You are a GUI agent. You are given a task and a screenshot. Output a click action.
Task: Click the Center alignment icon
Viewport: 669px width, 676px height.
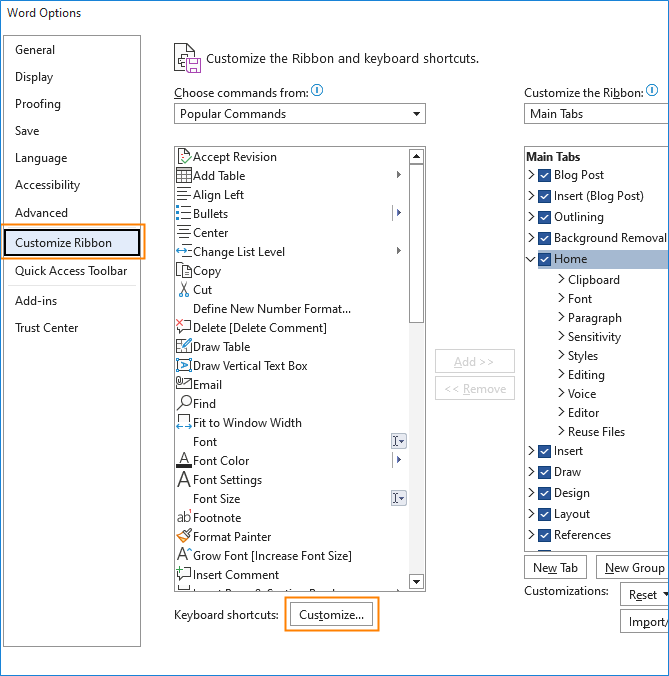[184, 232]
